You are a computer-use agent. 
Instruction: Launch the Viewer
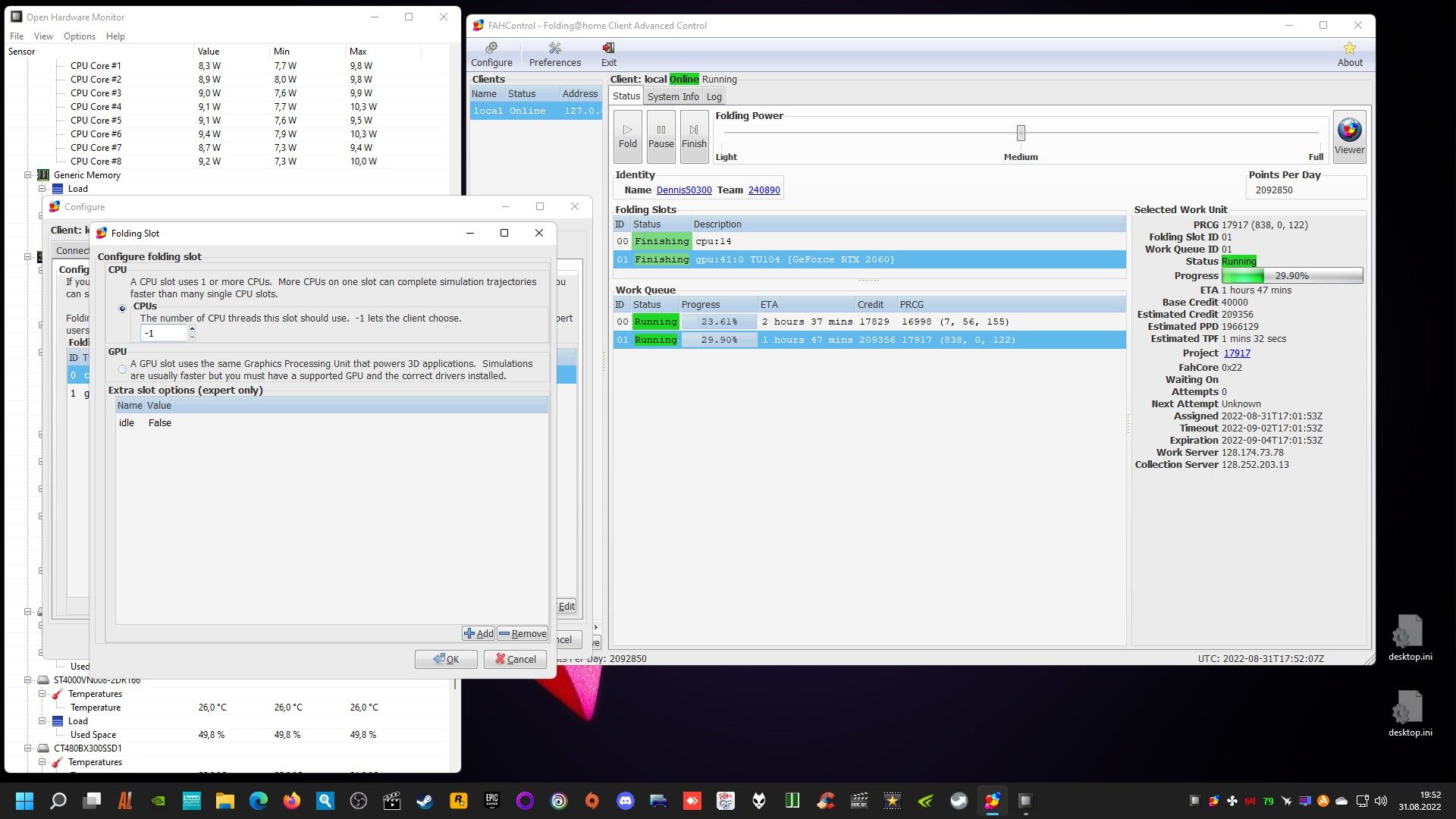pos(1349,136)
